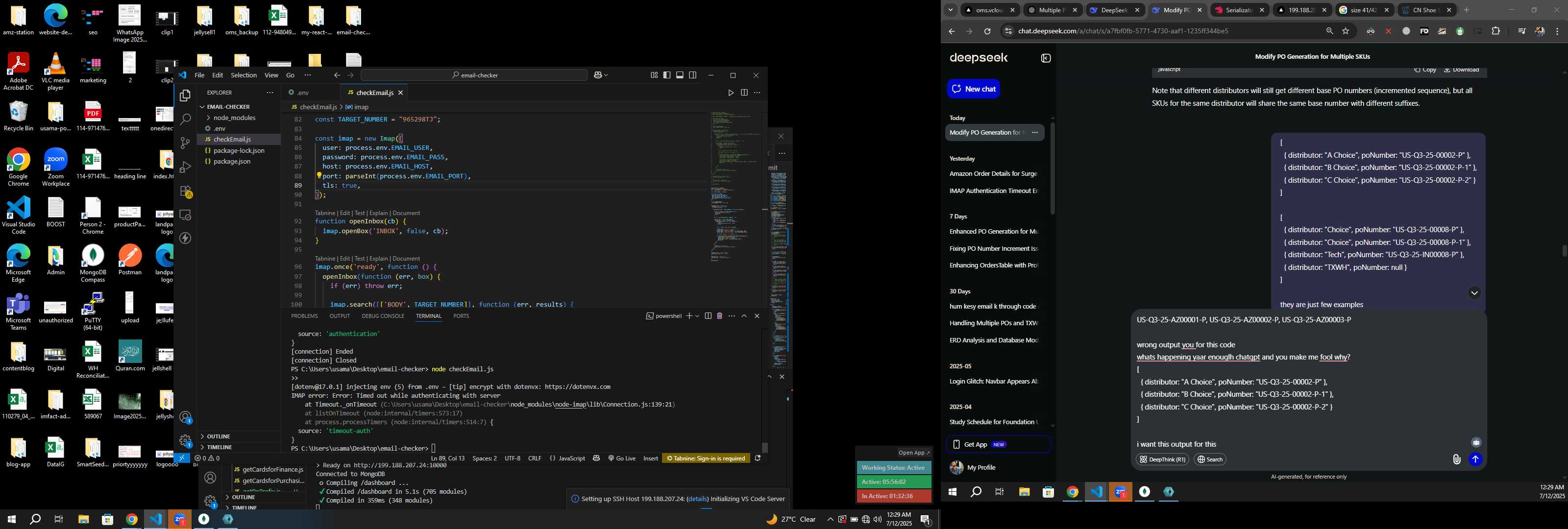This screenshot has width=1568, height=529.
Task: Toggle the VS Code secondary side bar
Action: coord(693,75)
